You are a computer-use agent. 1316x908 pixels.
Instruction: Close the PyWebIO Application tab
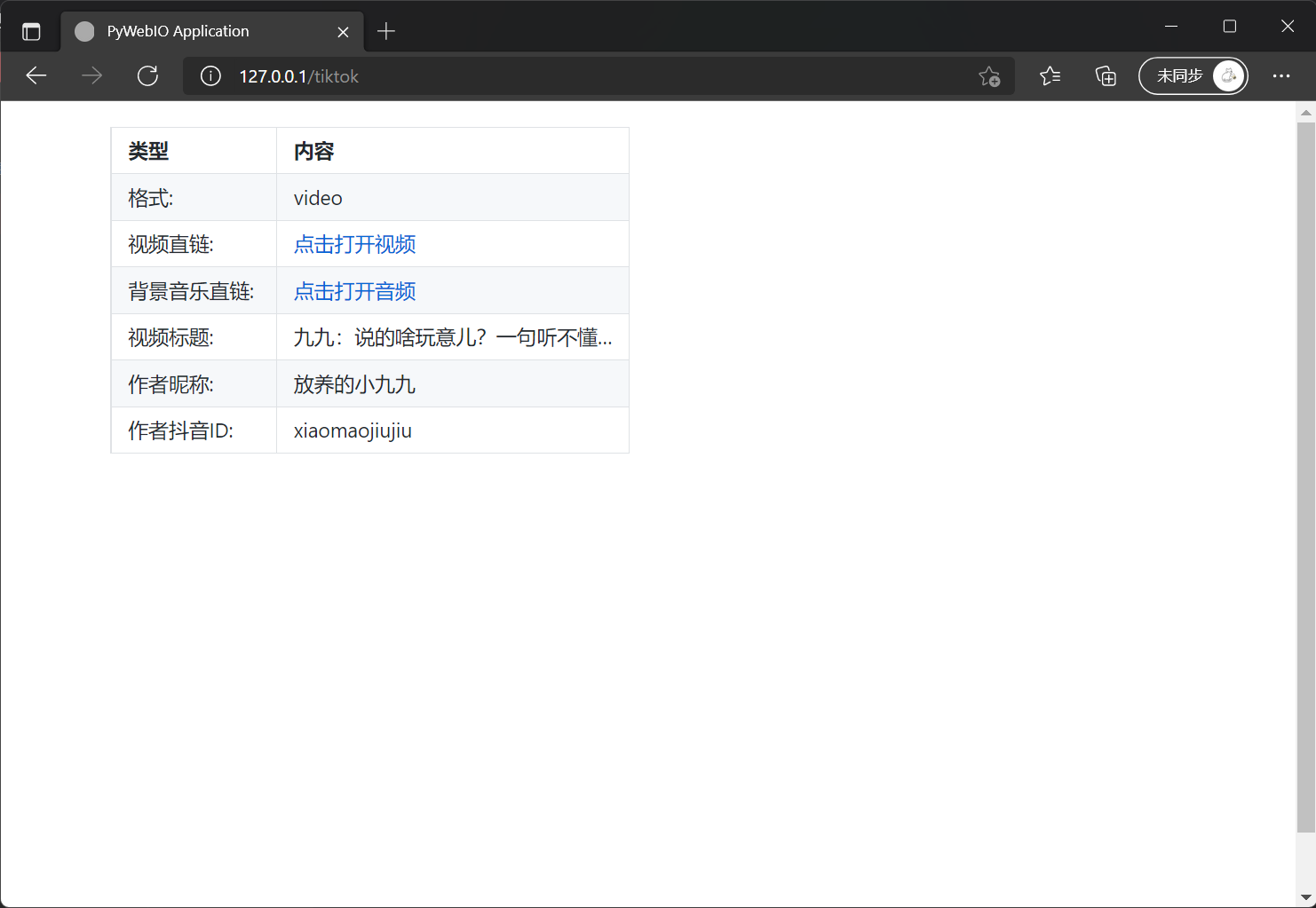343,32
